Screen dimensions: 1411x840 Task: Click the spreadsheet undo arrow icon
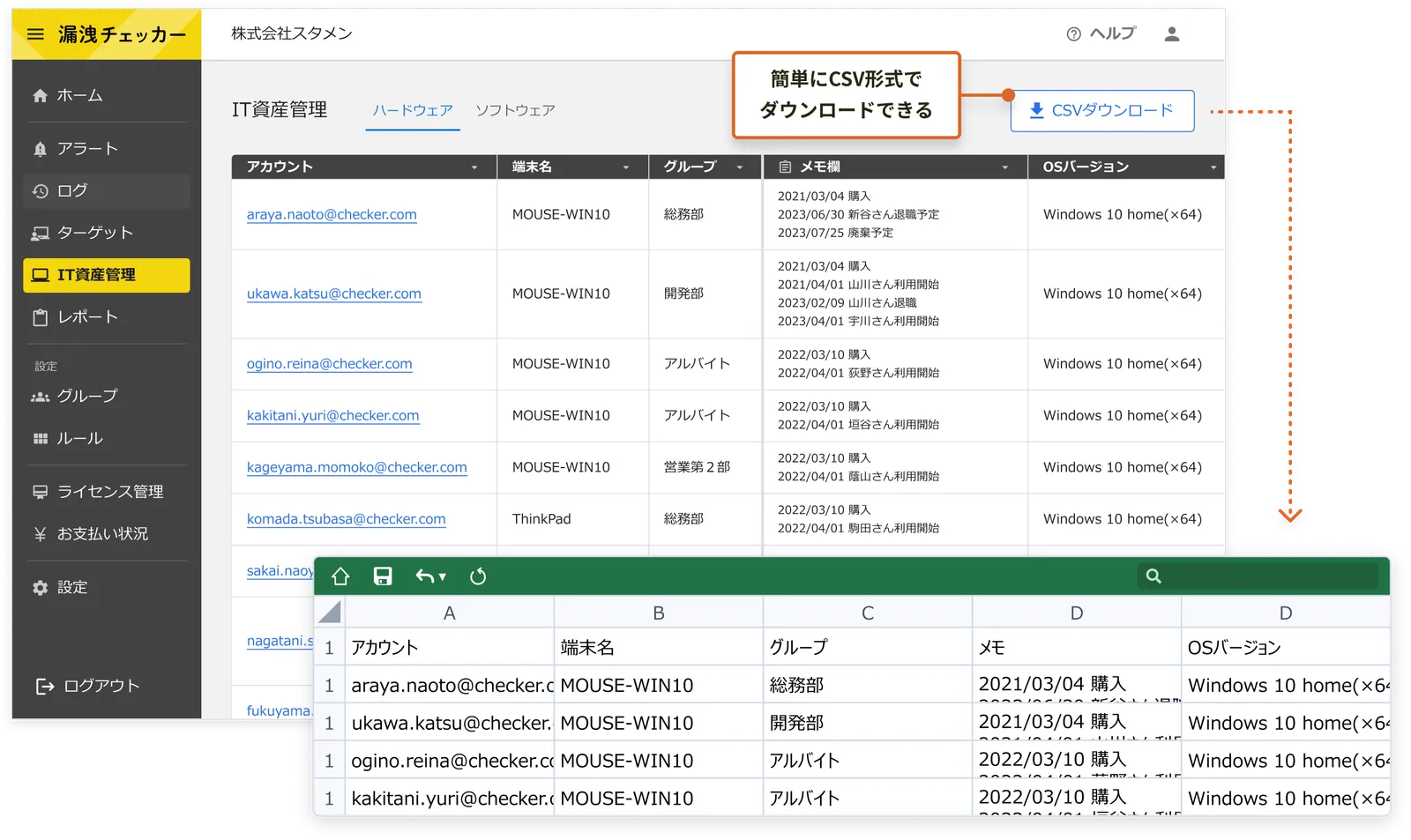click(x=425, y=576)
